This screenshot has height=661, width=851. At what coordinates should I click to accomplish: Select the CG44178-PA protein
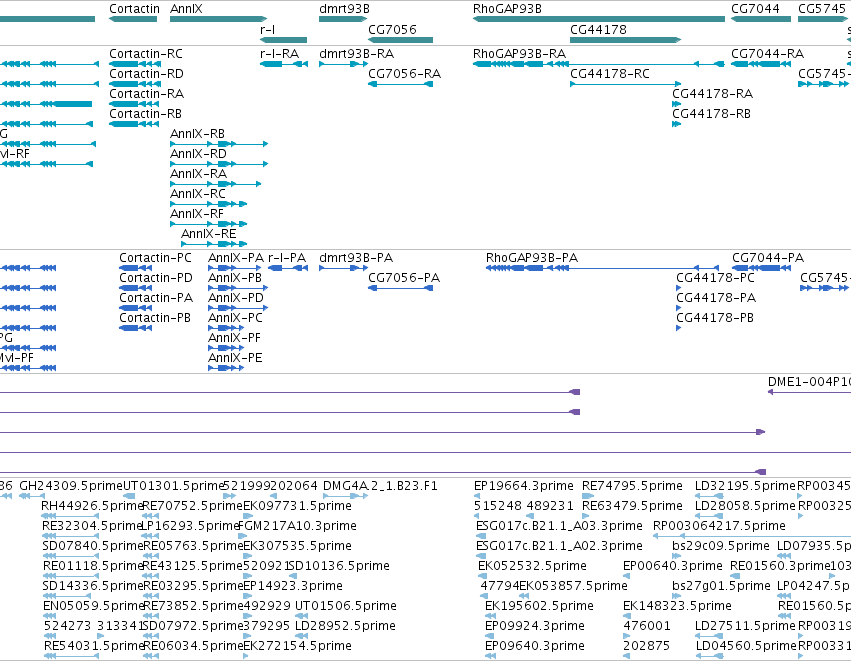click(678, 308)
